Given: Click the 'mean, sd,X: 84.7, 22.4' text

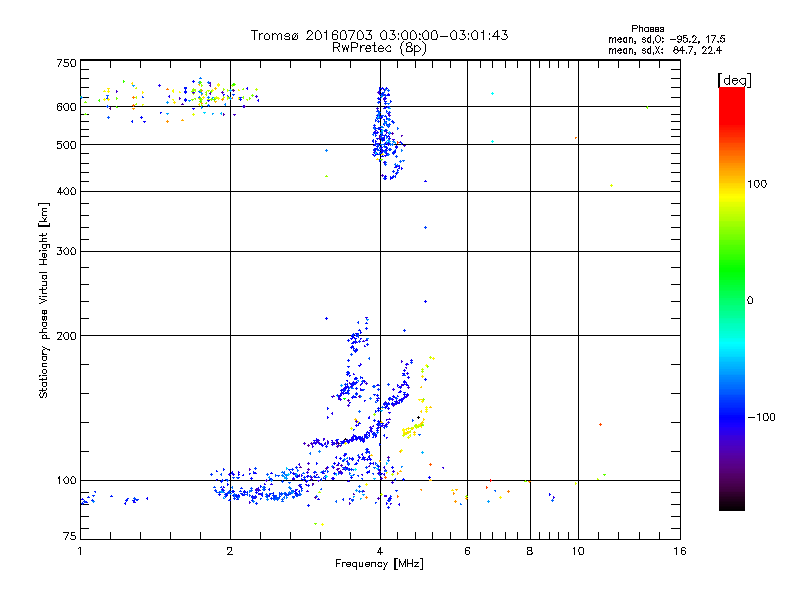Looking at the screenshot, I should (665, 50).
